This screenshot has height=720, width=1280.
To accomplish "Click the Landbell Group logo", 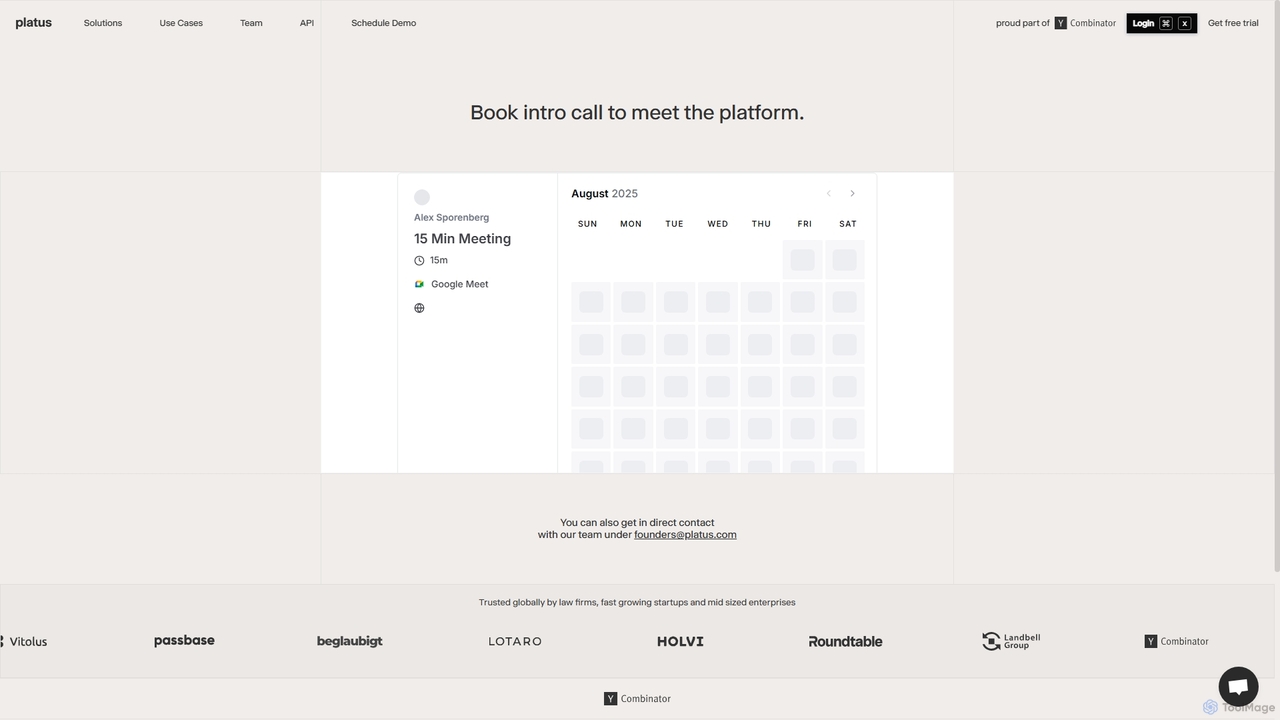I will click(1011, 641).
